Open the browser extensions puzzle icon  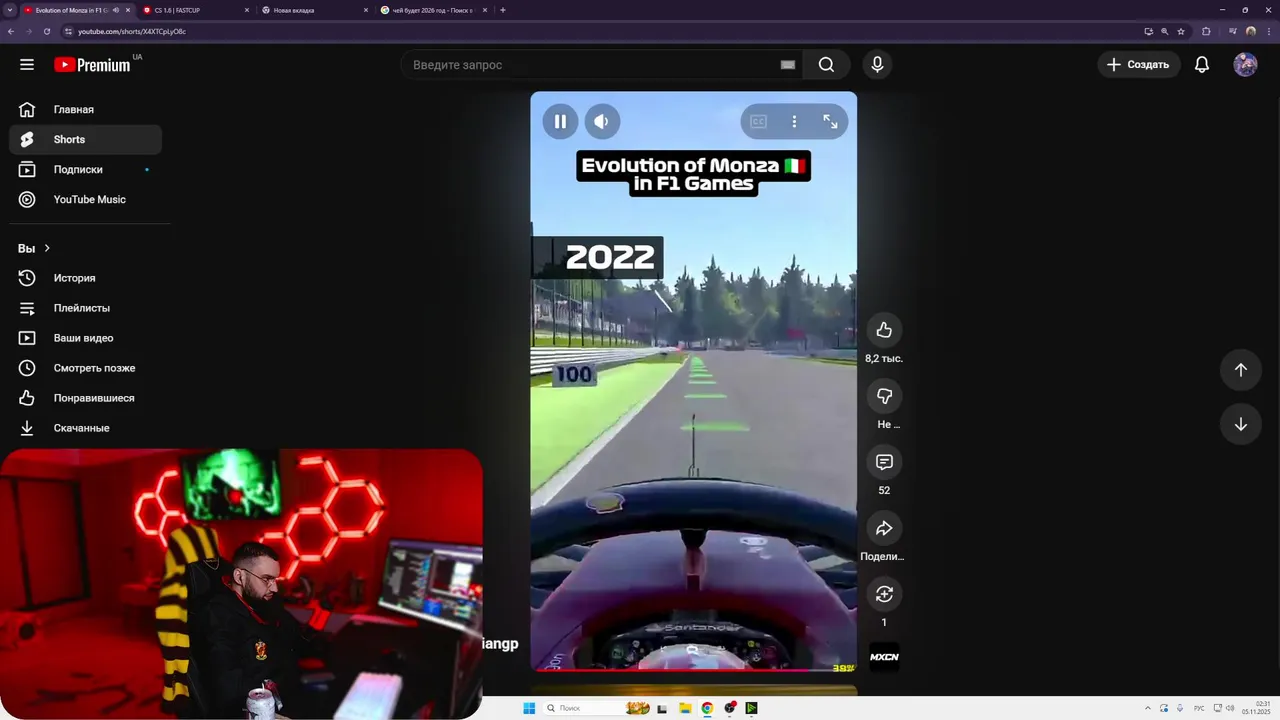1206,31
